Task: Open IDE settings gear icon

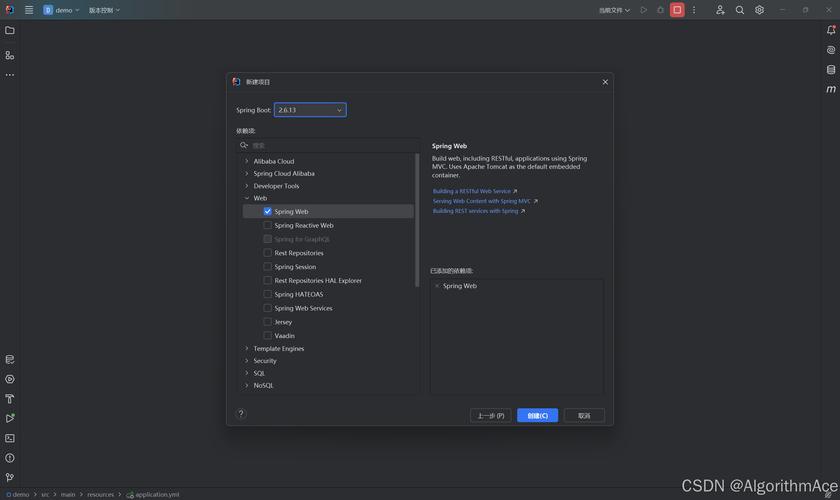Action: [x=759, y=10]
